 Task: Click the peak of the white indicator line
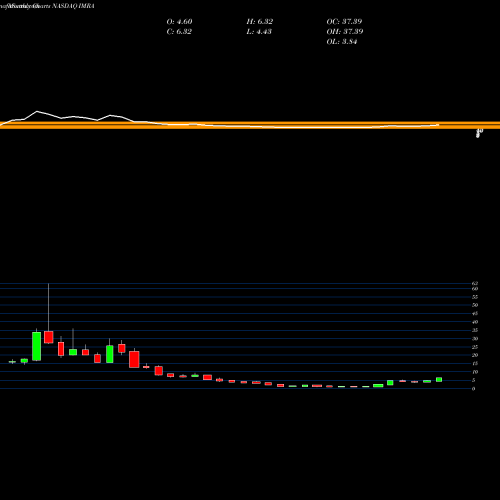point(37,111)
